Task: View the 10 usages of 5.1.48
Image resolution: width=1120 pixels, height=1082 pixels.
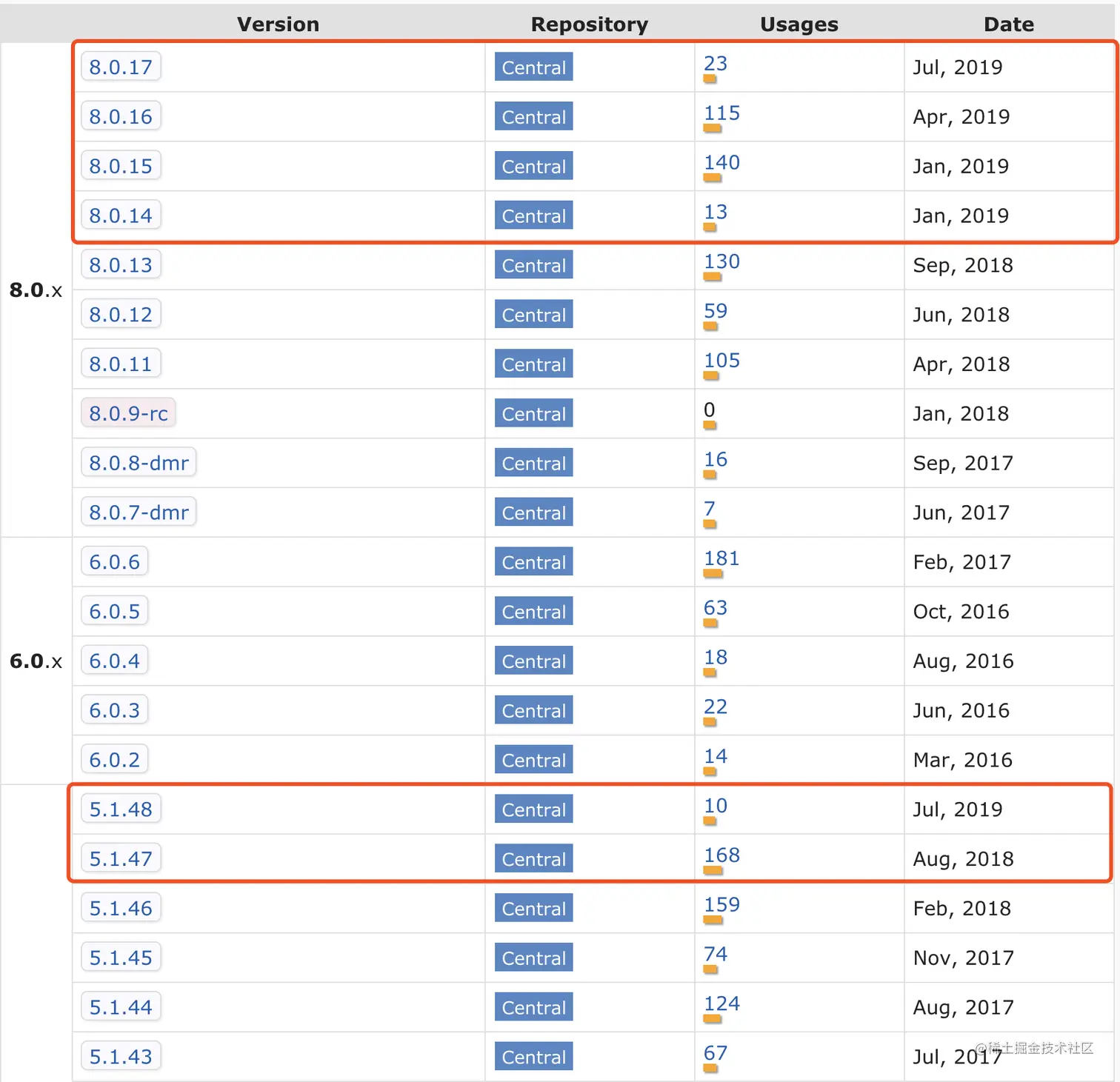Action: point(716,807)
